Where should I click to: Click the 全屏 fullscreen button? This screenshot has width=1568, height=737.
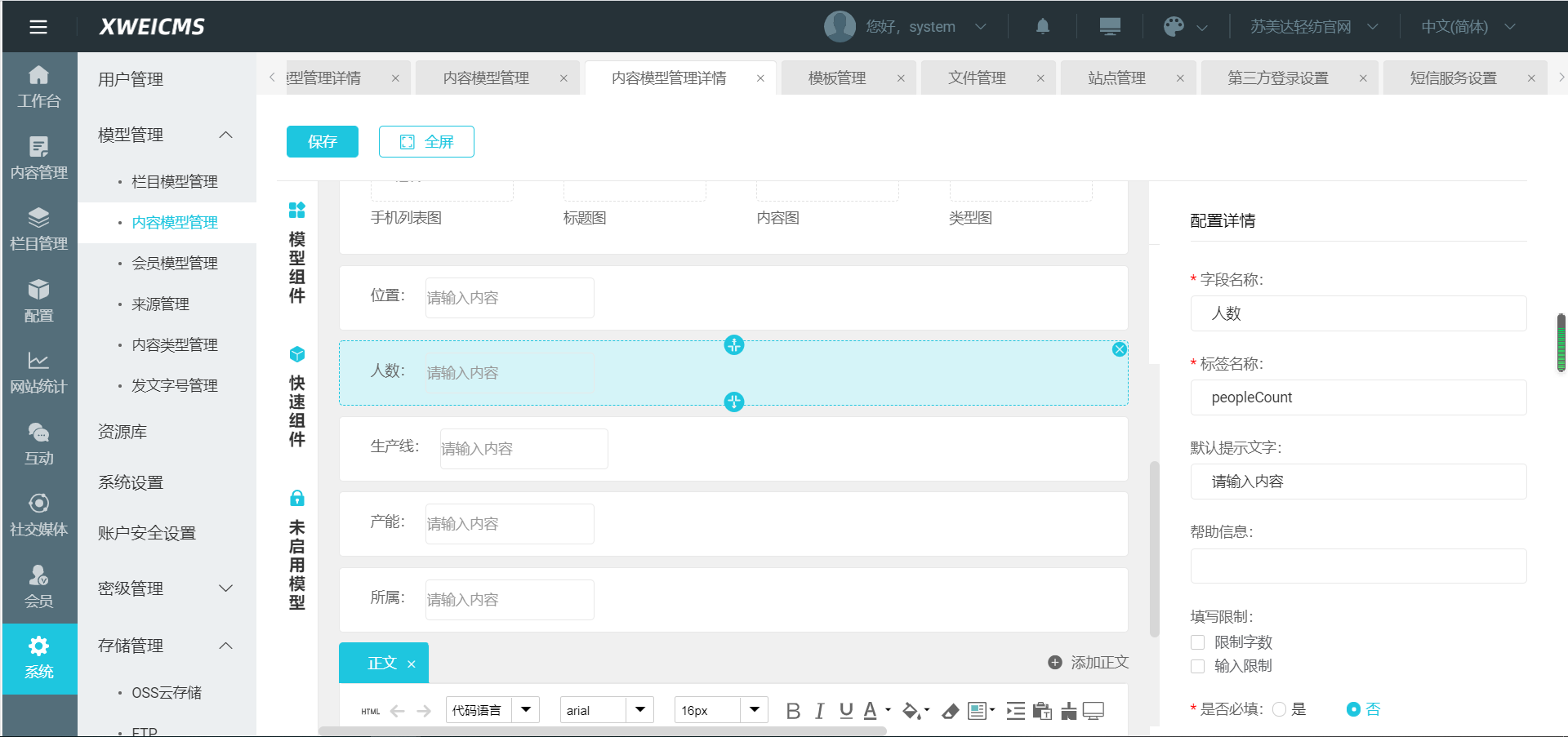pos(426,142)
